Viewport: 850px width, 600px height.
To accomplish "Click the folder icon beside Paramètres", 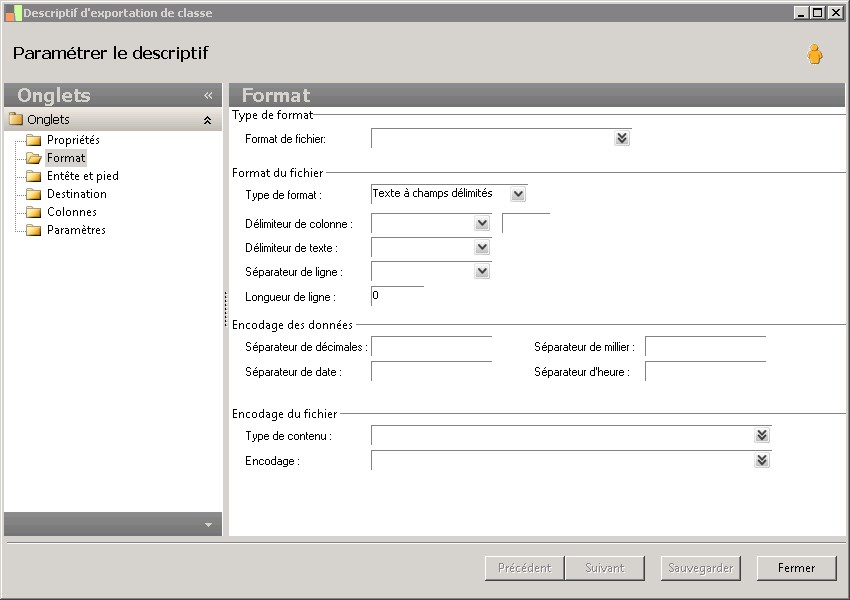I will click(x=34, y=230).
